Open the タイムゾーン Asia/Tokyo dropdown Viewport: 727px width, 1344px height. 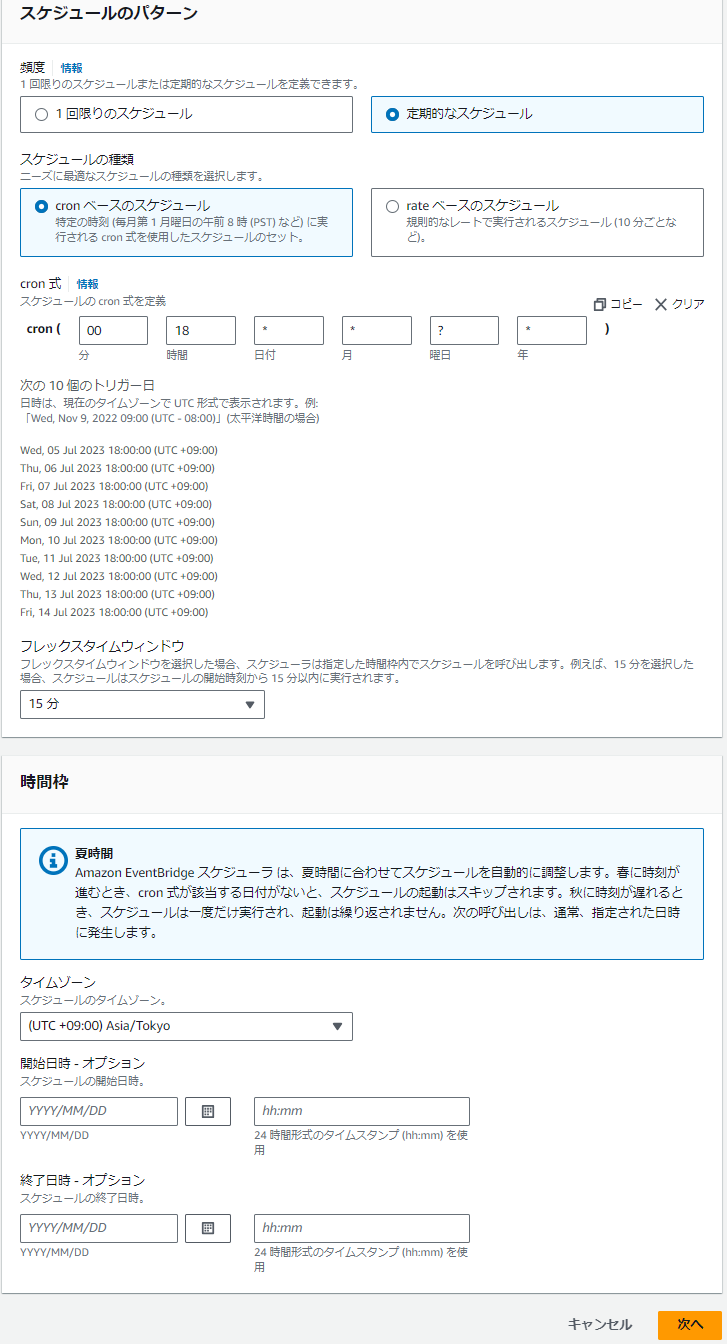click(186, 1026)
